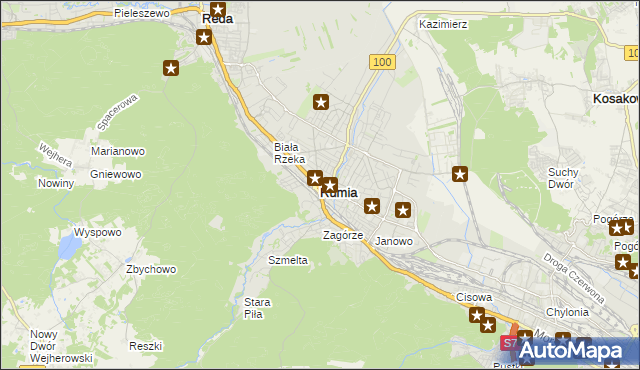Image resolution: width=640 pixels, height=370 pixels.
Task: Click the road 100 shield sign
Action: [x=382, y=62]
